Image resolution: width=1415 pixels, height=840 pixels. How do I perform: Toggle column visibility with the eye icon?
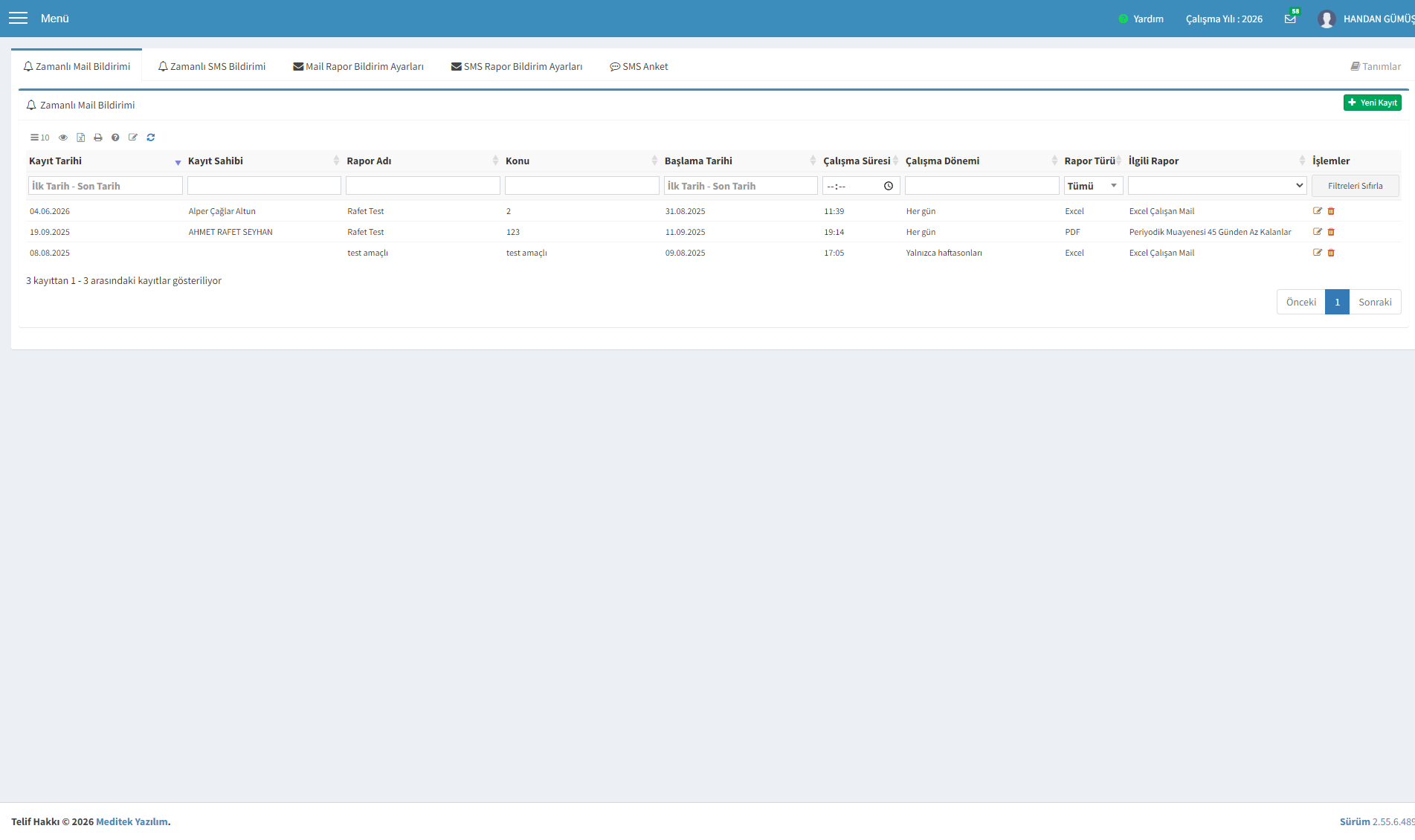pos(63,138)
